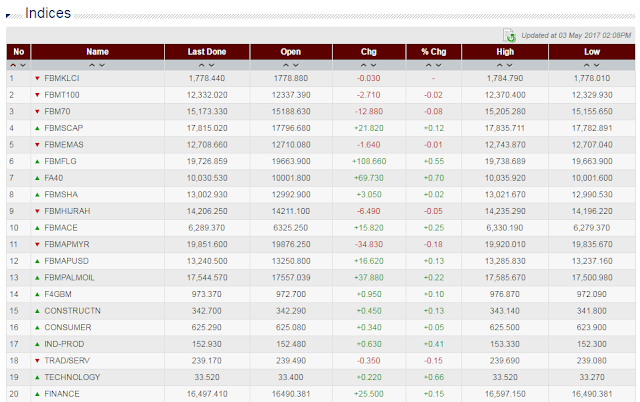Select the 33.270 Low value for TECHNOLOGY
The width and height of the screenshot is (640, 402).
click(592, 378)
